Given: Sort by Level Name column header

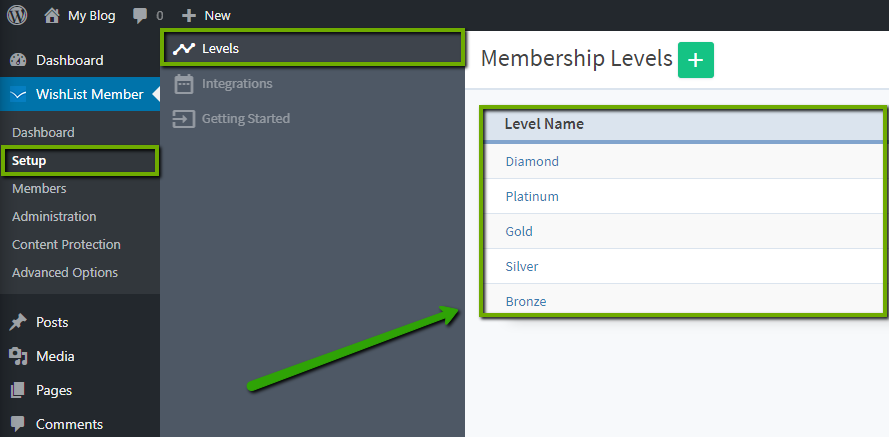Looking at the screenshot, I should coord(544,124).
